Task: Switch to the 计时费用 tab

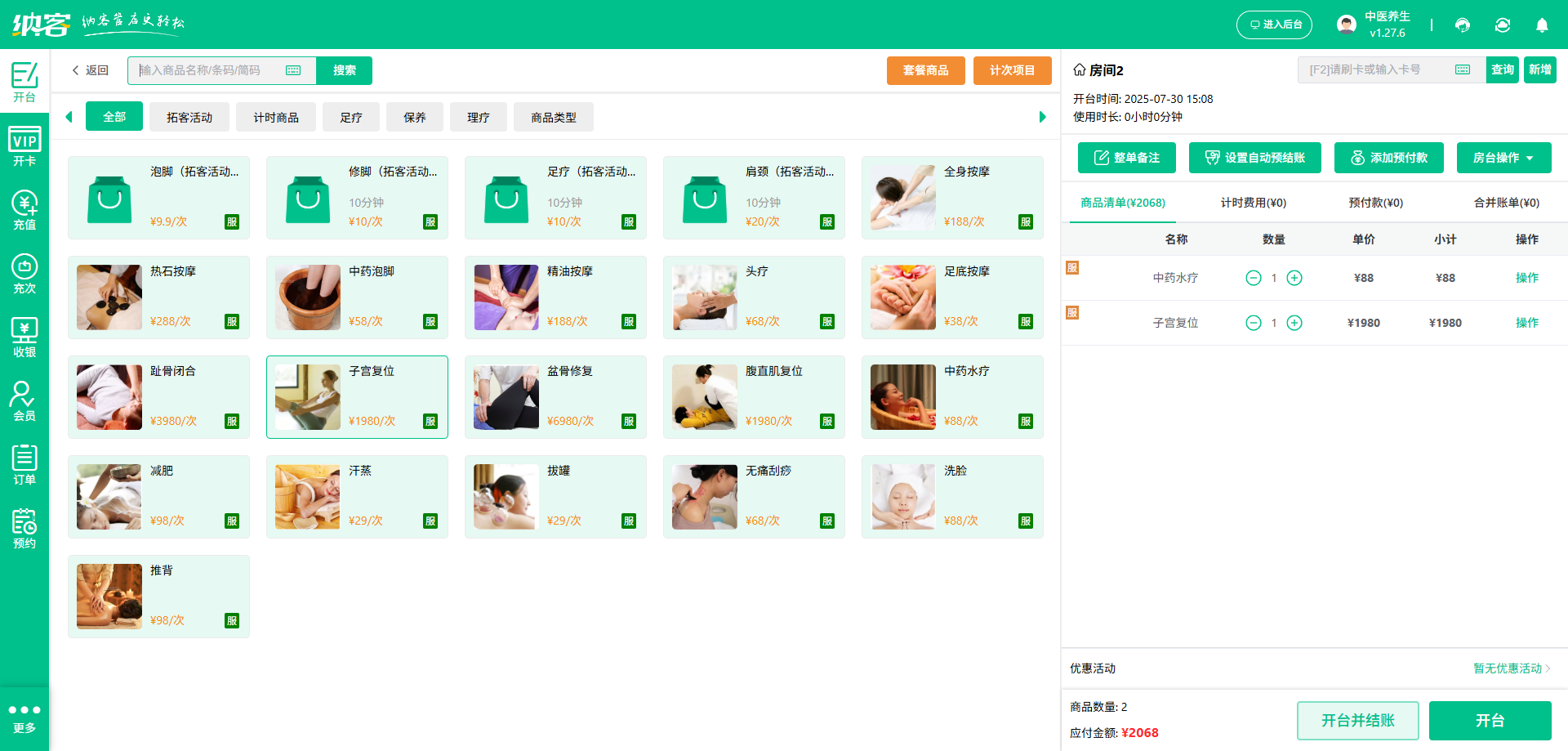Action: click(x=1253, y=202)
